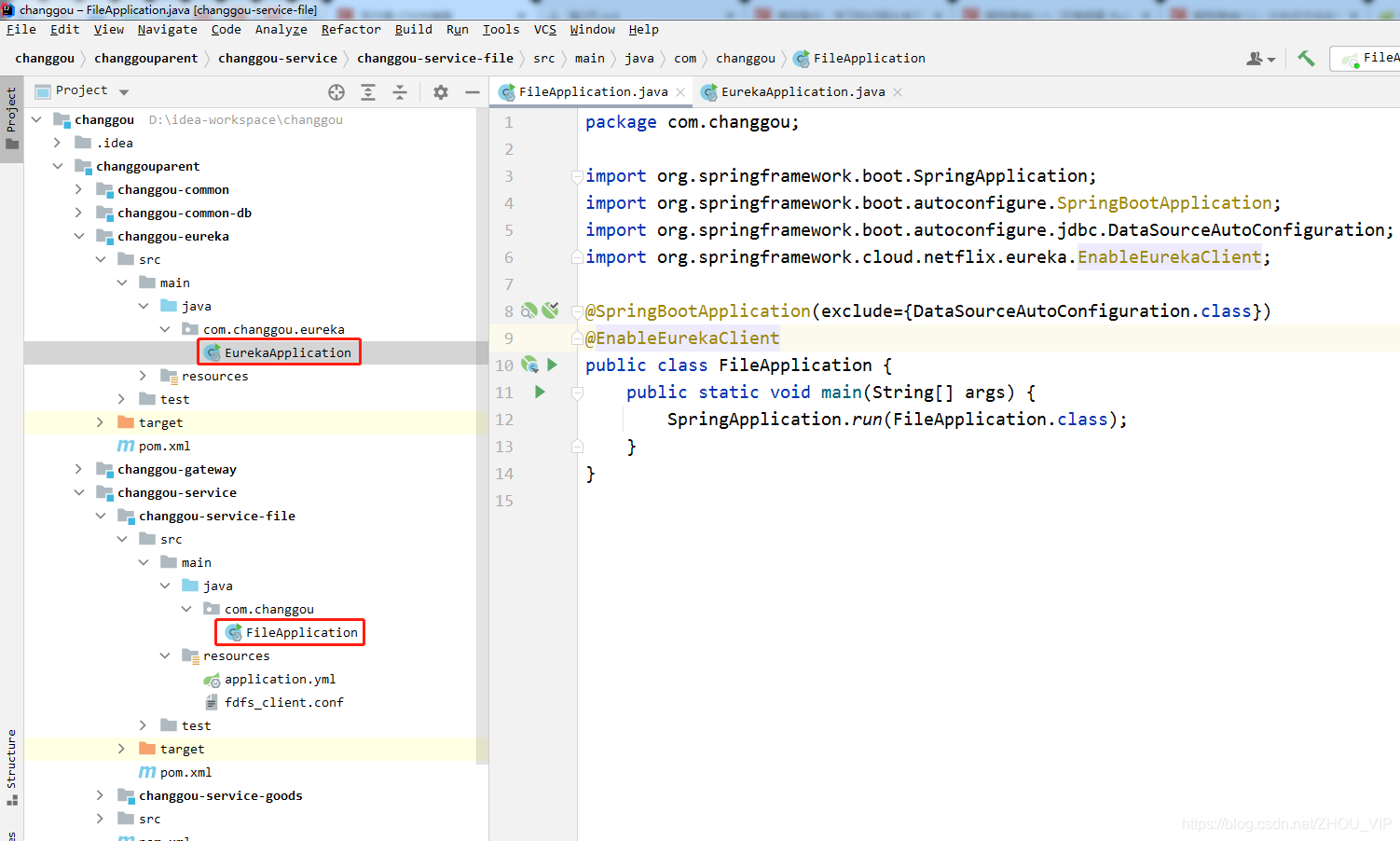
Task: Click the pom.xml Maven icon under changgou-eureka
Action: coord(126,446)
